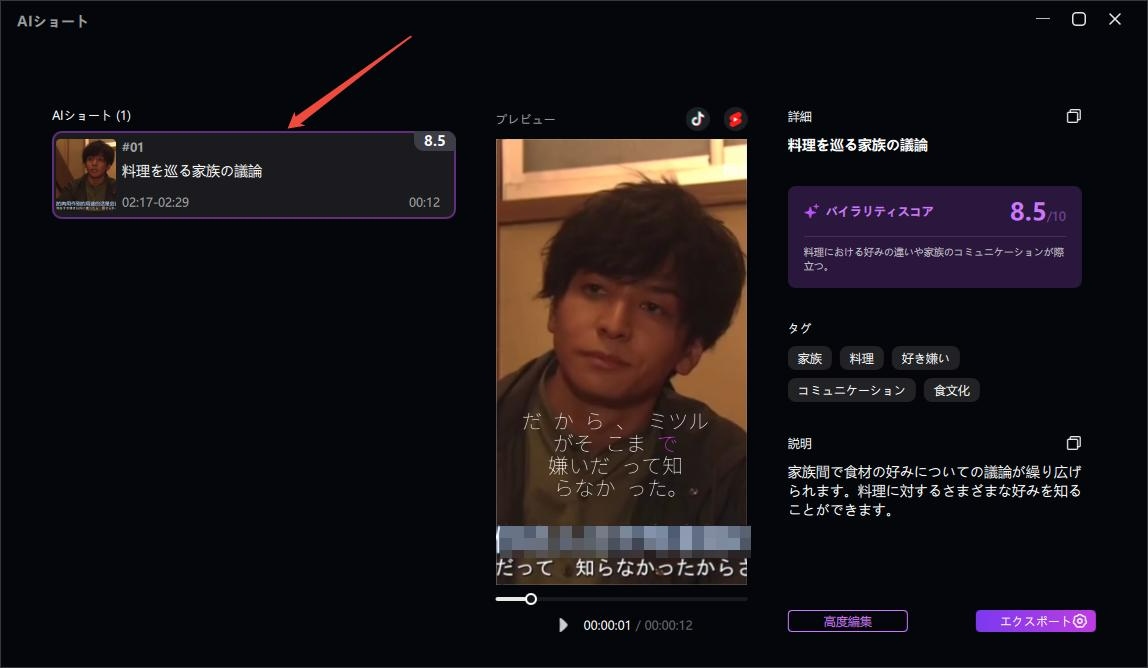Copy the short title with the 詳細 copy icon
Viewport: 1148px width, 668px height.
click(1074, 116)
